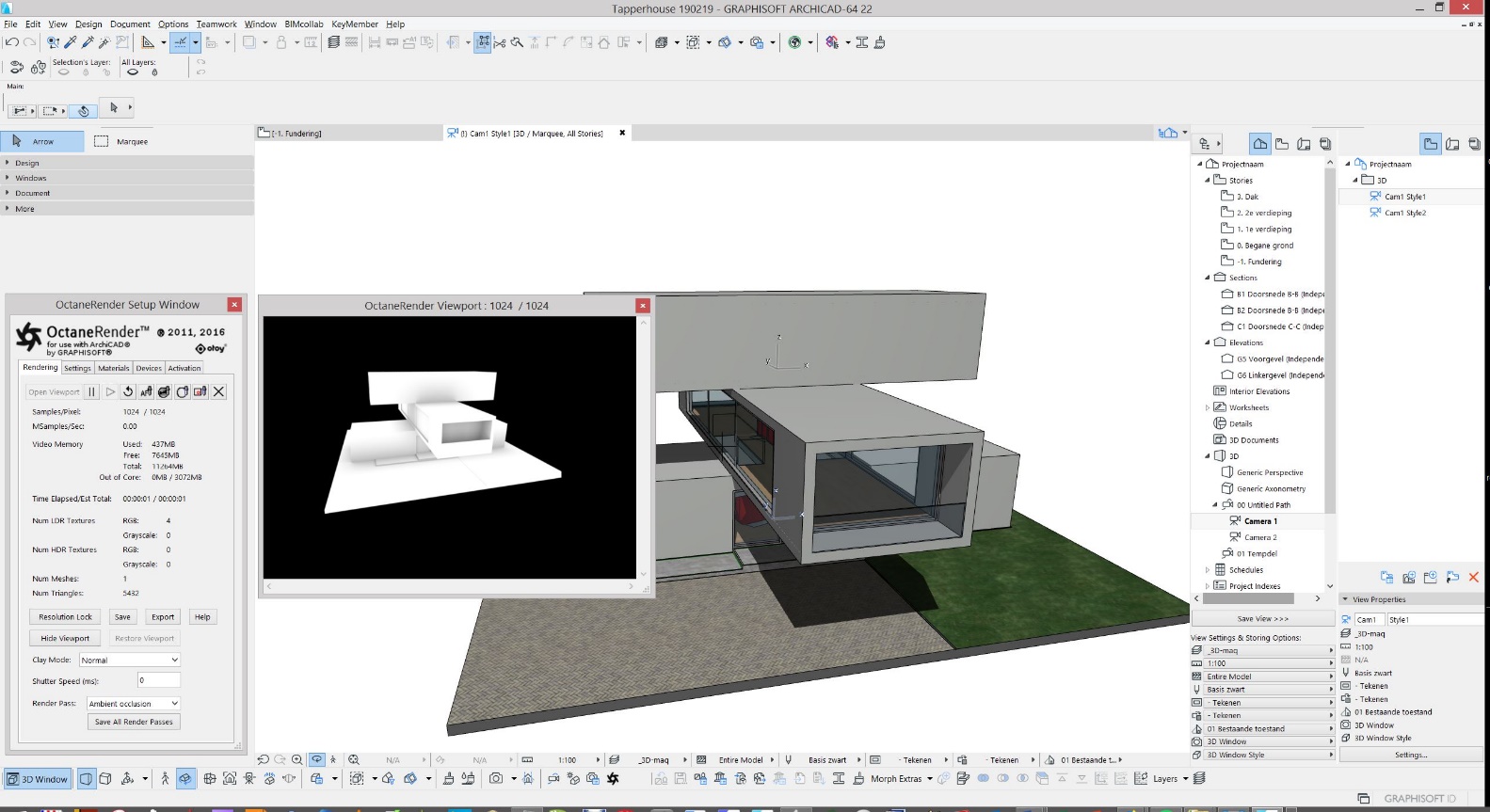Click the orbit icon in the bottom bar

point(184,779)
